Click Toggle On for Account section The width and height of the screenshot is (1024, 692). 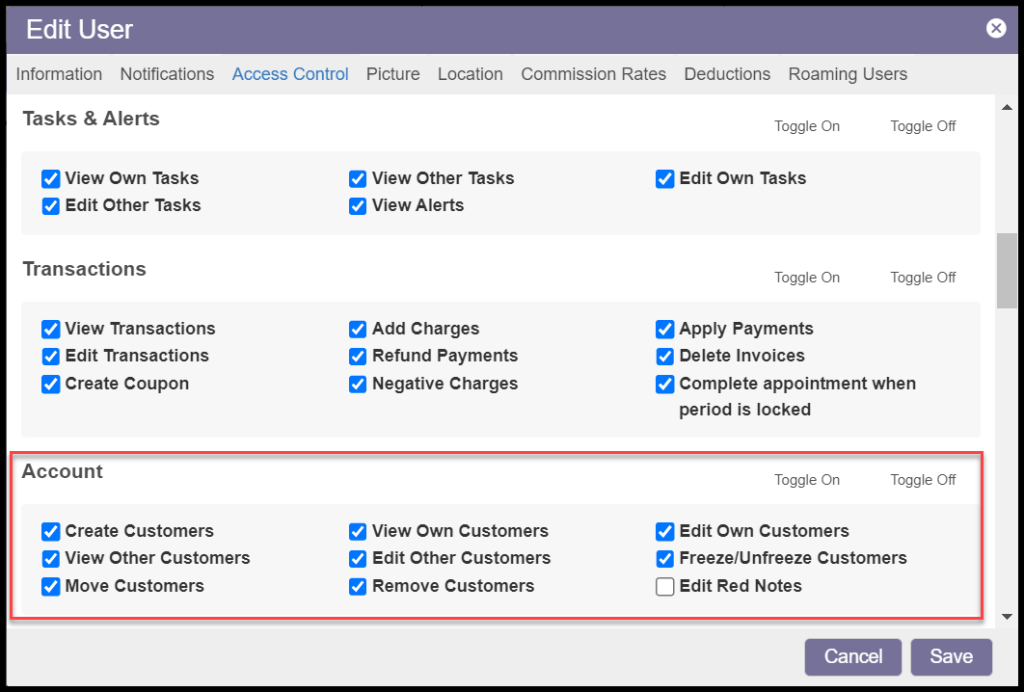click(x=806, y=480)
